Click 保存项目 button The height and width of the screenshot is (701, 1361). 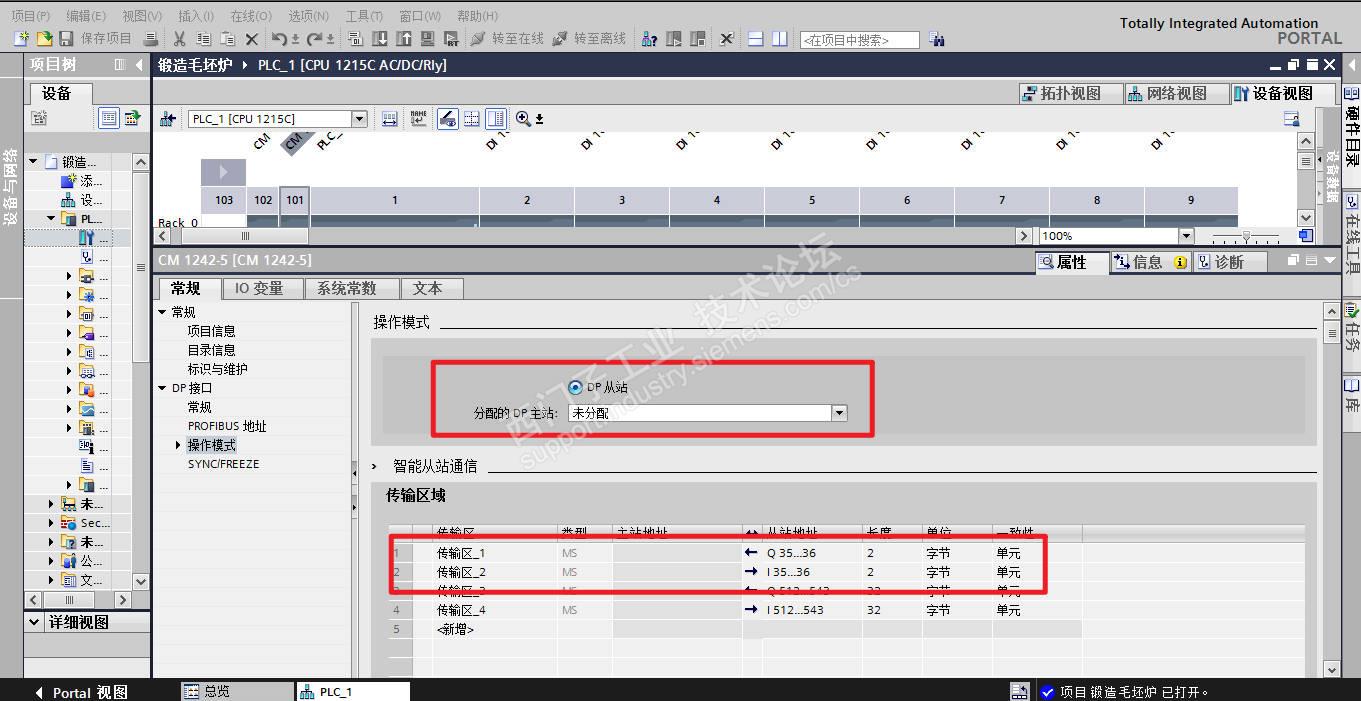(95, 39)
